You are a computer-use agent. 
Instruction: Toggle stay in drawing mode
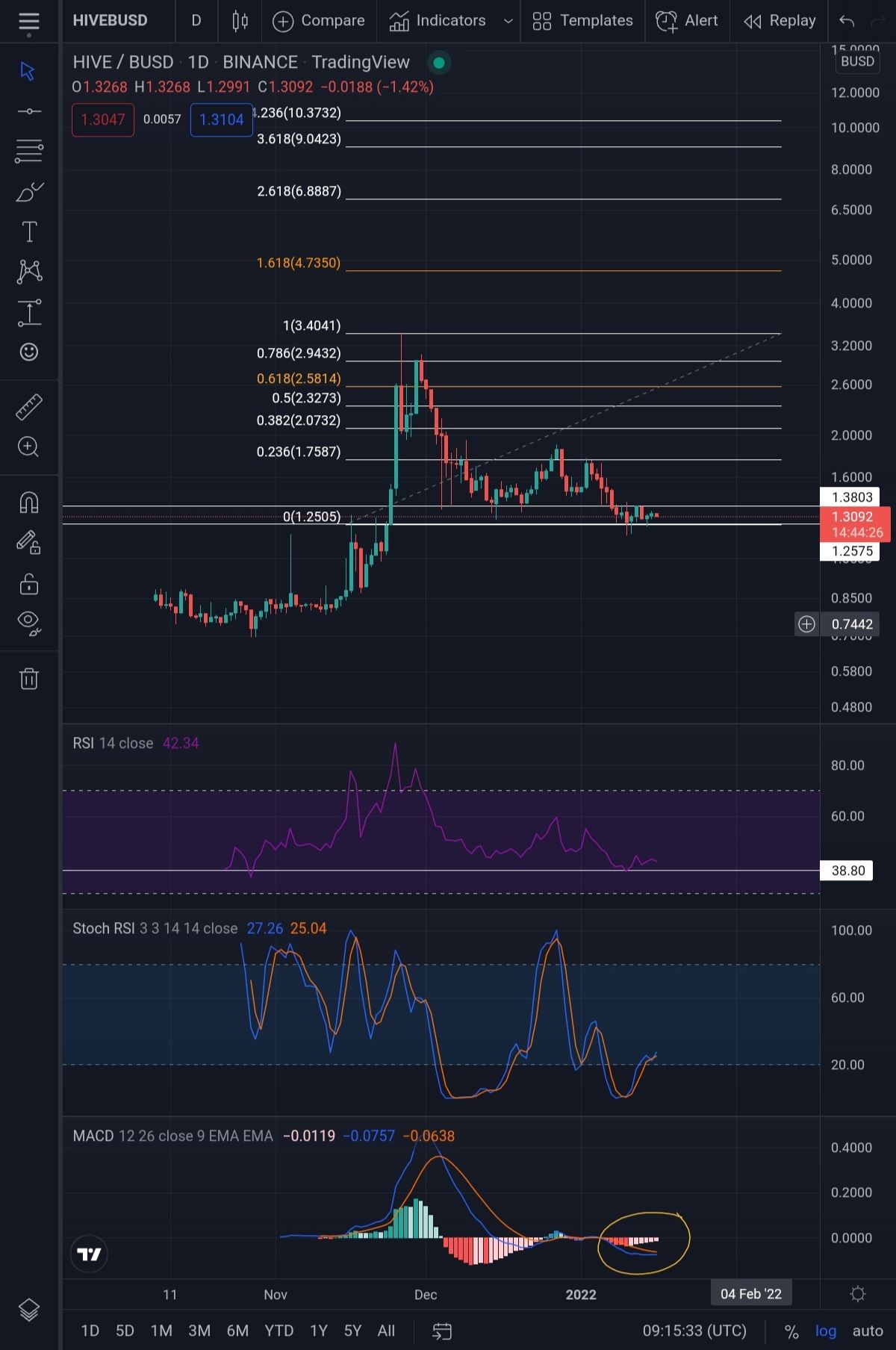(x=28, y=541)
